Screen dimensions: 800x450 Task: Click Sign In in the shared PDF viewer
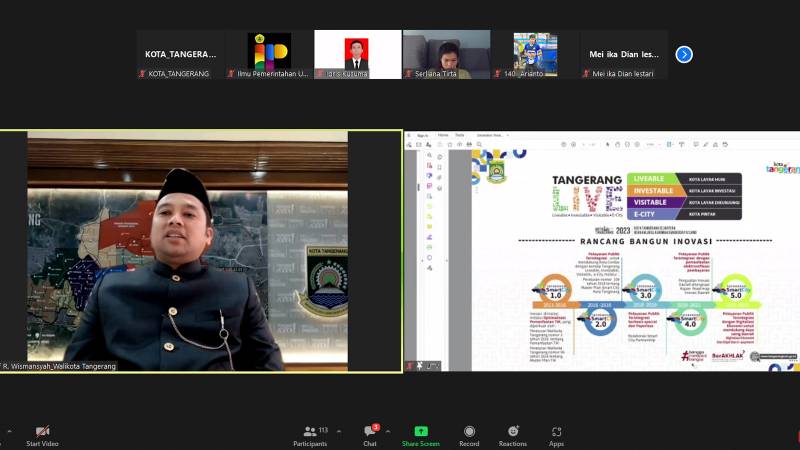tap(422, 136)
